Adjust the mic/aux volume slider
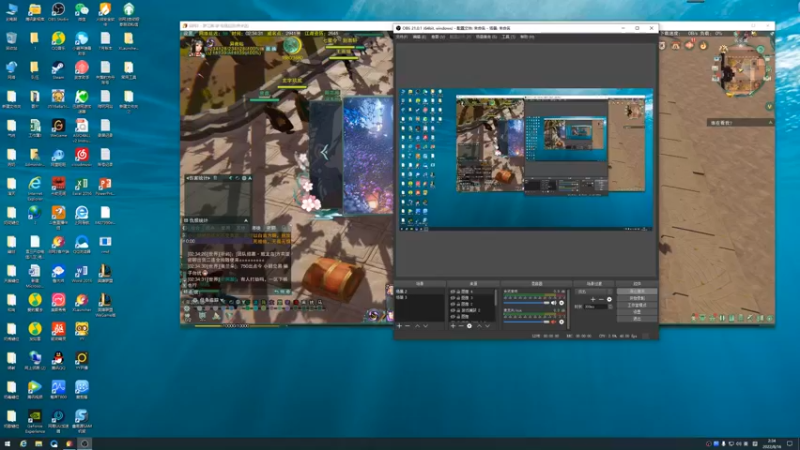The width and height of the screenshot is (800, 450). click(526, 322)
